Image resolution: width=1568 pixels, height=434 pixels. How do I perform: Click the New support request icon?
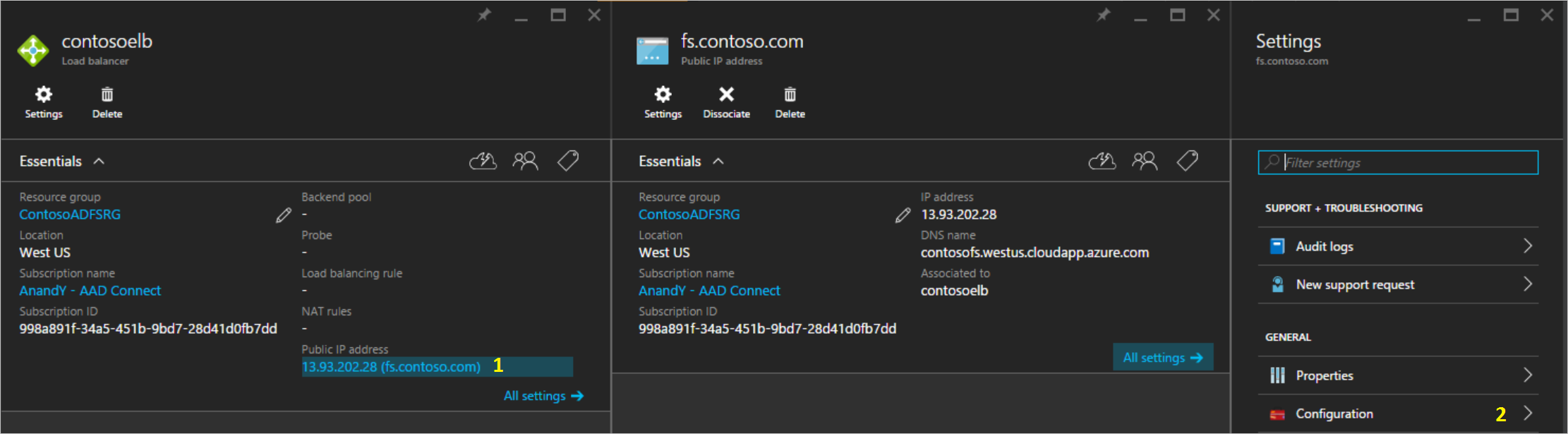1277,284
